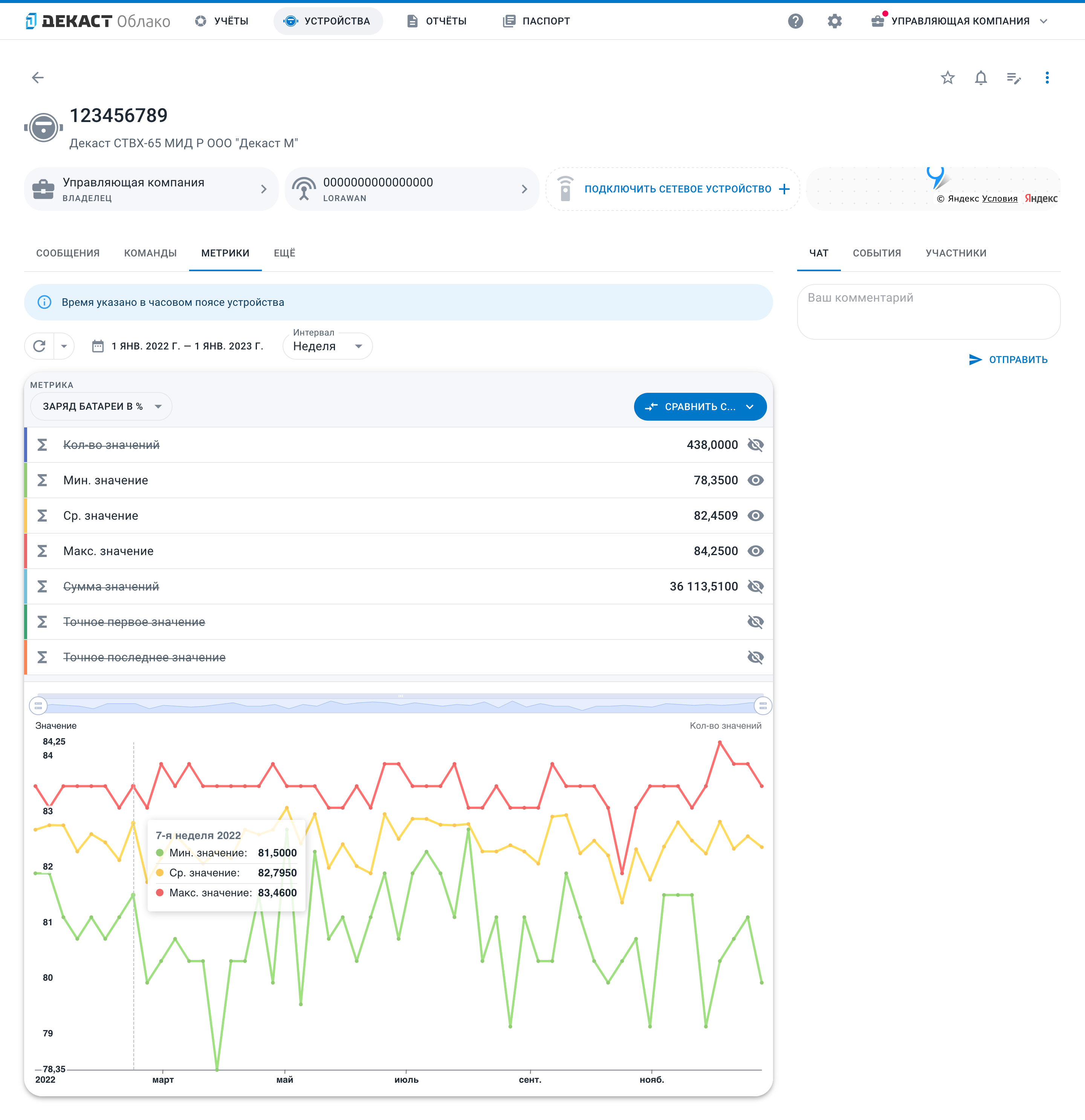Open the calendar date range icon
The width and height of the screenshot is (1085, 1120).
[98, 346]
